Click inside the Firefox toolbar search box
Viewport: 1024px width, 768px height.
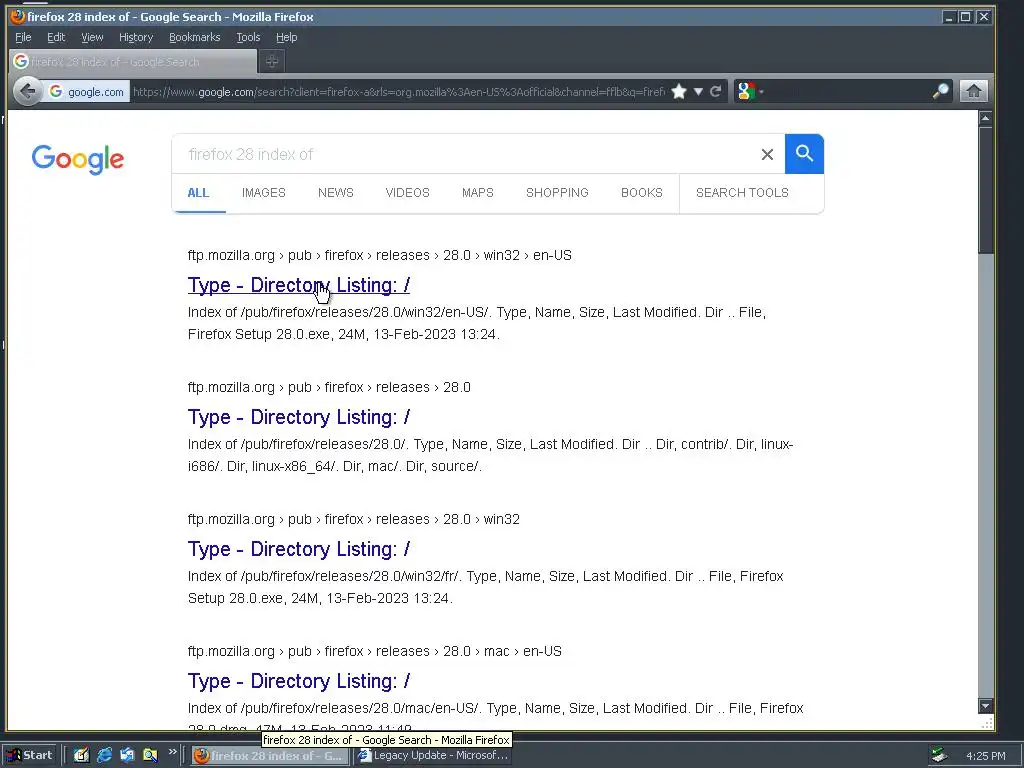(849, 91)
